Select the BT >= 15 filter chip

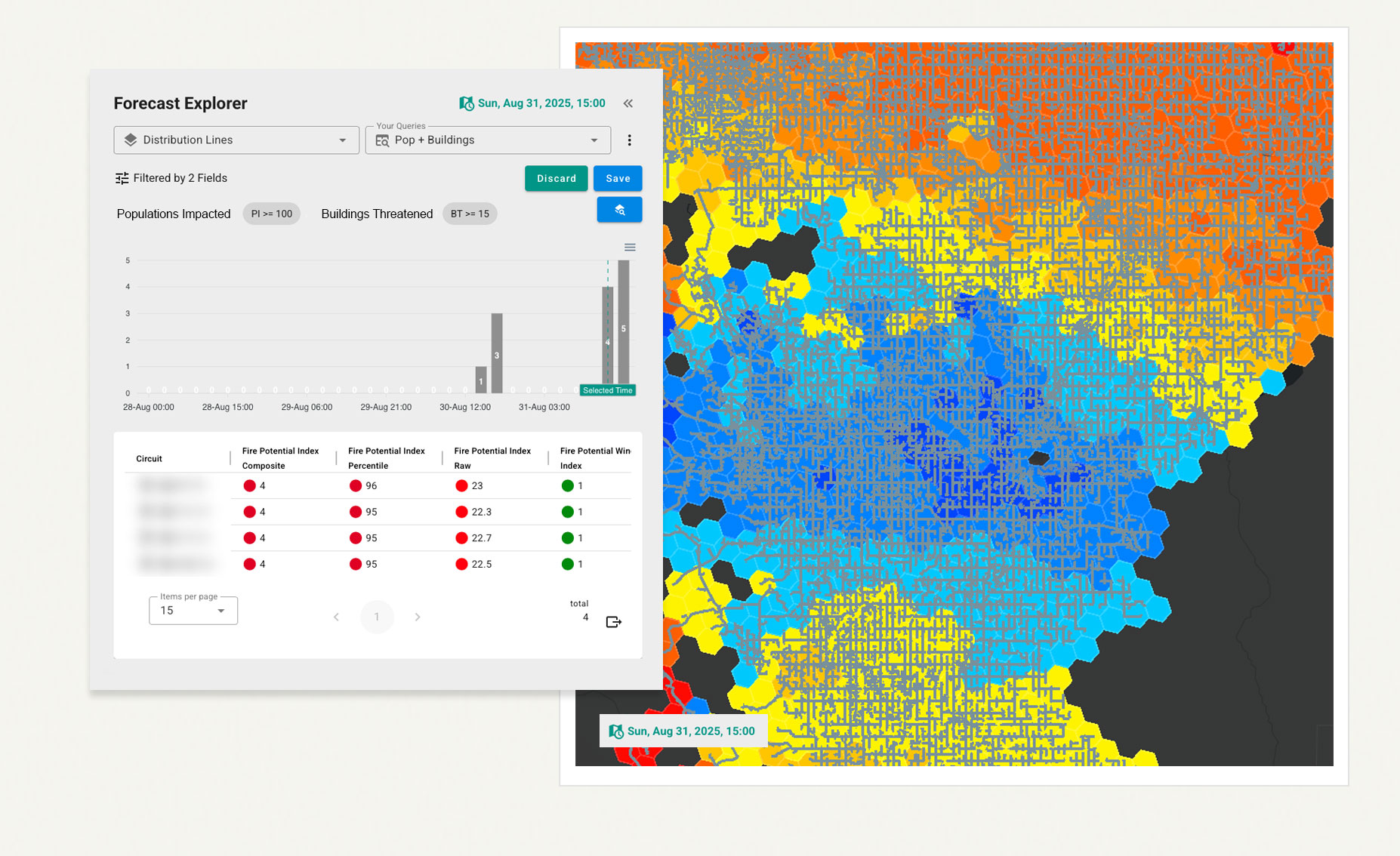tap(470, 214)
